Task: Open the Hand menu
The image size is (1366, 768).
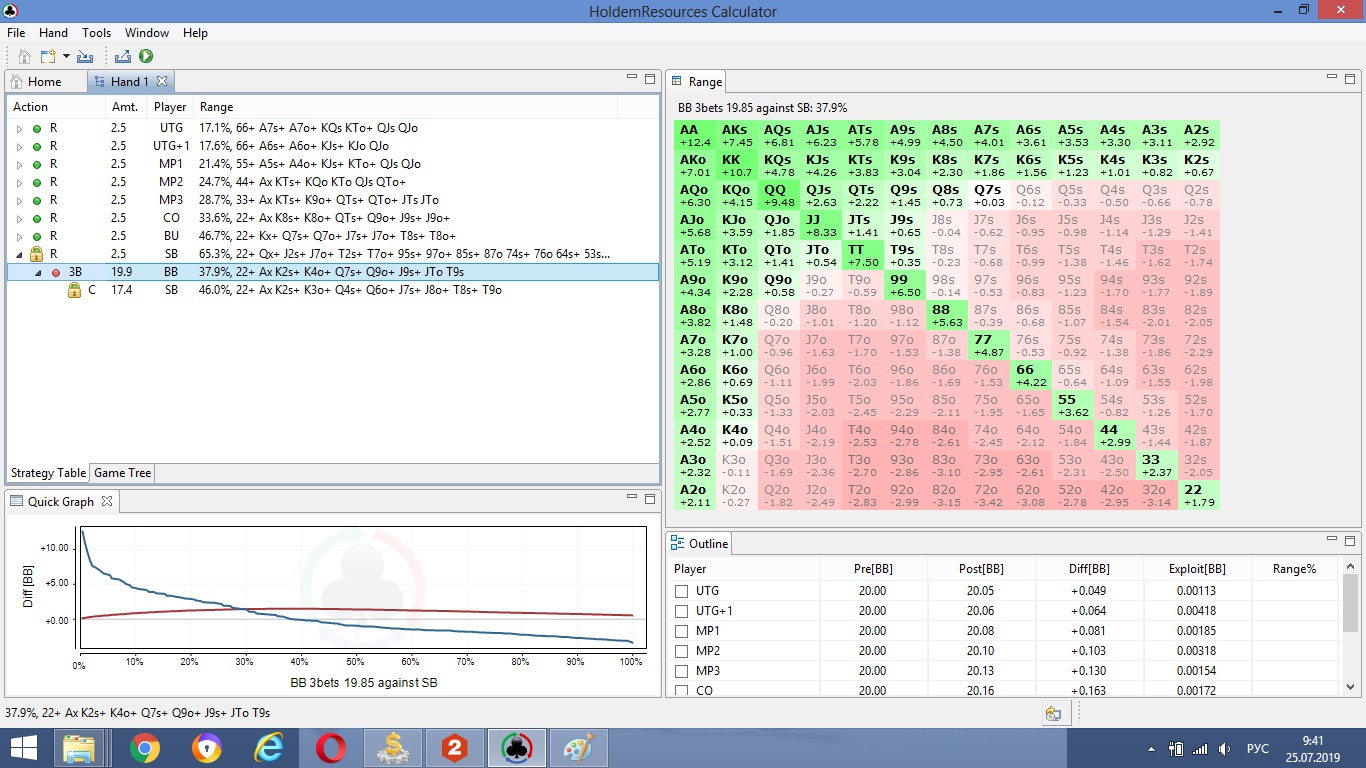Action: [x=53, y=33]
